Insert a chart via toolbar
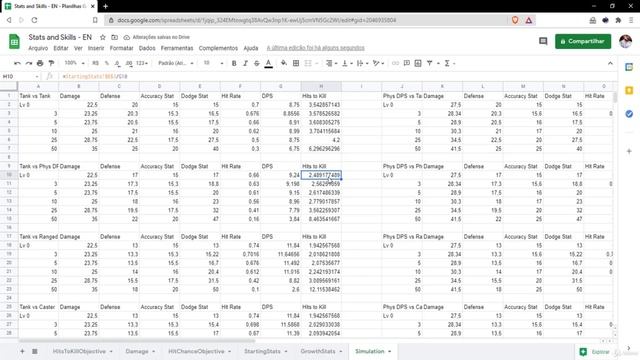Image resolution: width=640 pixels, height=360 pixels. (418, 63)
